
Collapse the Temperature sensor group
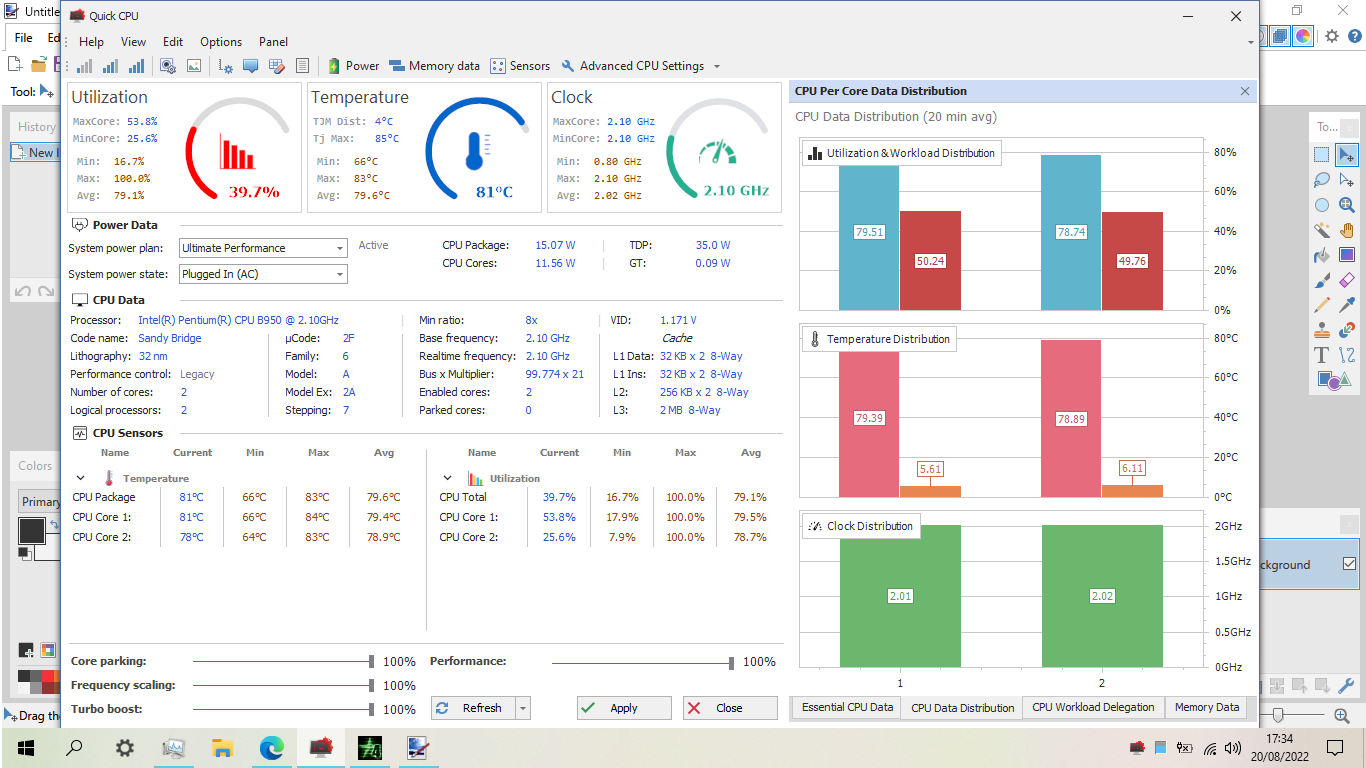click(81, 478)
